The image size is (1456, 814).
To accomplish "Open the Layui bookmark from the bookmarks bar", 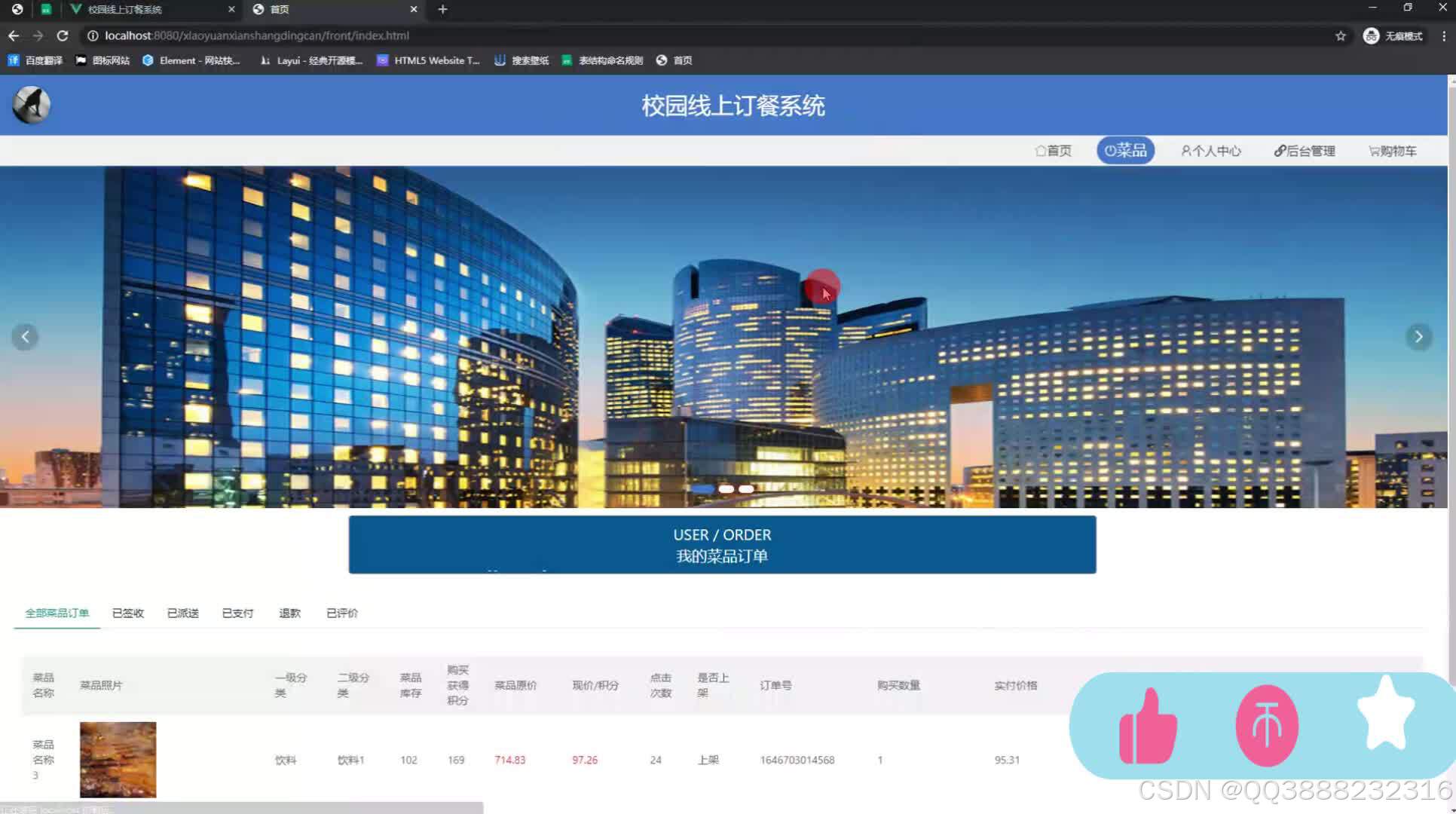I will 310,60.
